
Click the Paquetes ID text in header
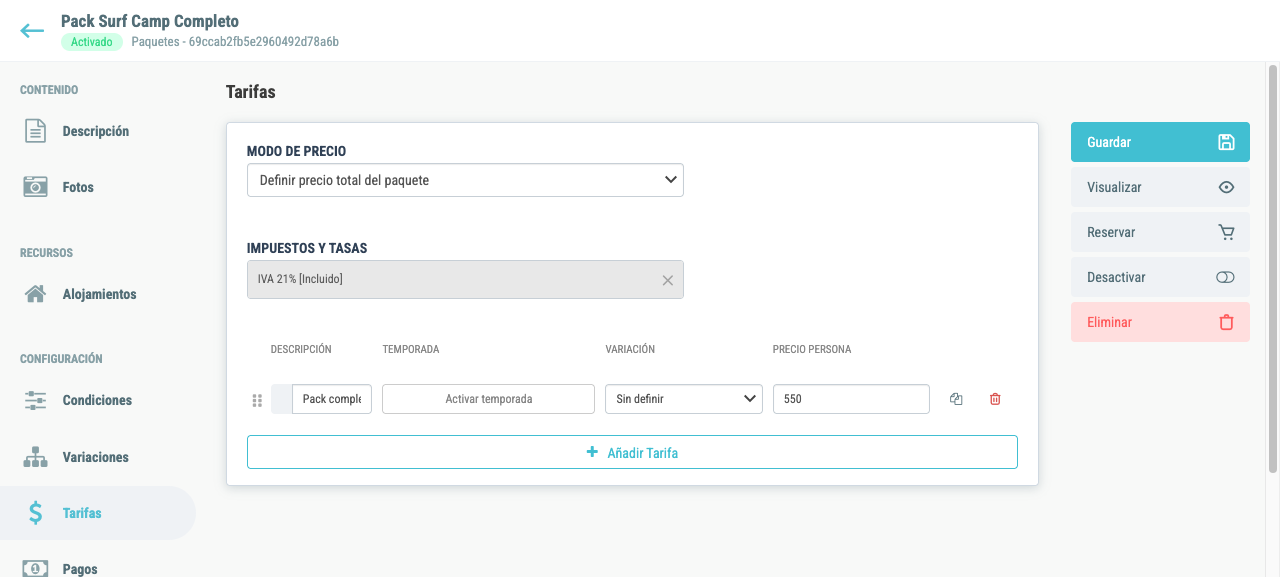click(x=235, y=42)
